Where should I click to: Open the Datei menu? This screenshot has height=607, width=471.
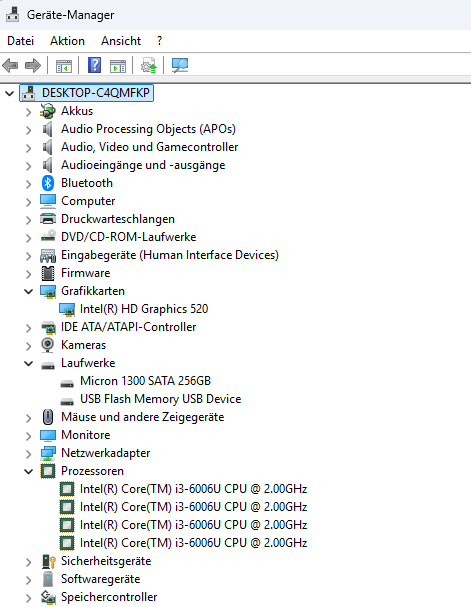point(21,41)
